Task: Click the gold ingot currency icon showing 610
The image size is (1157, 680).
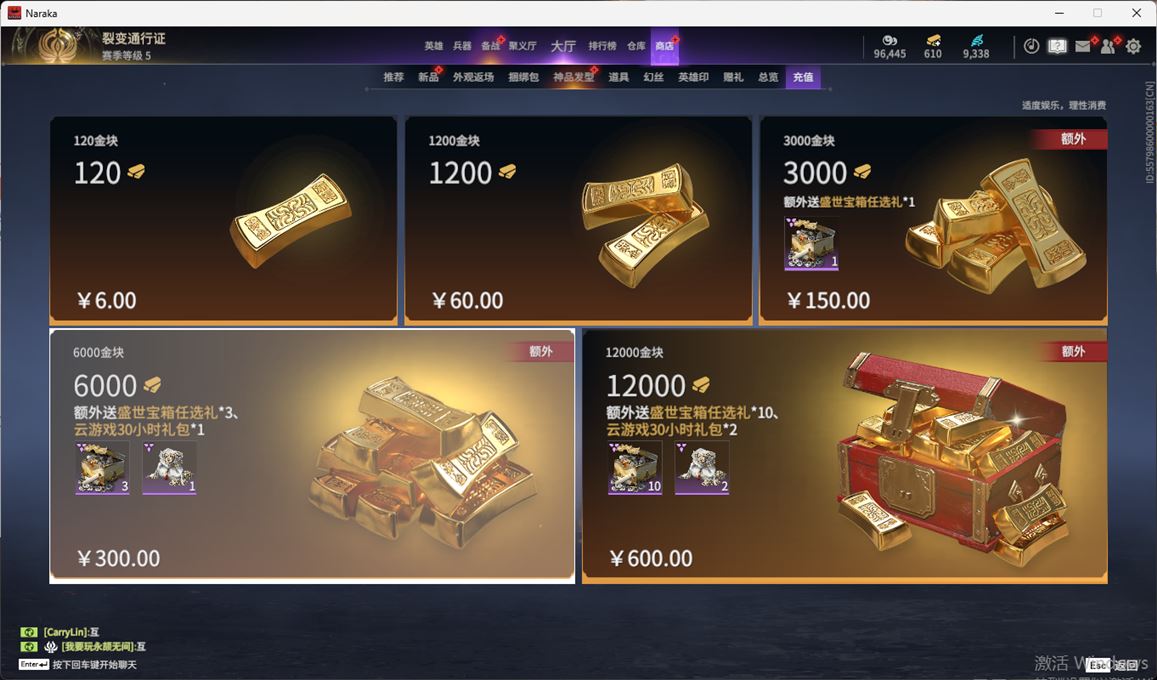Action: pos(933,40)
